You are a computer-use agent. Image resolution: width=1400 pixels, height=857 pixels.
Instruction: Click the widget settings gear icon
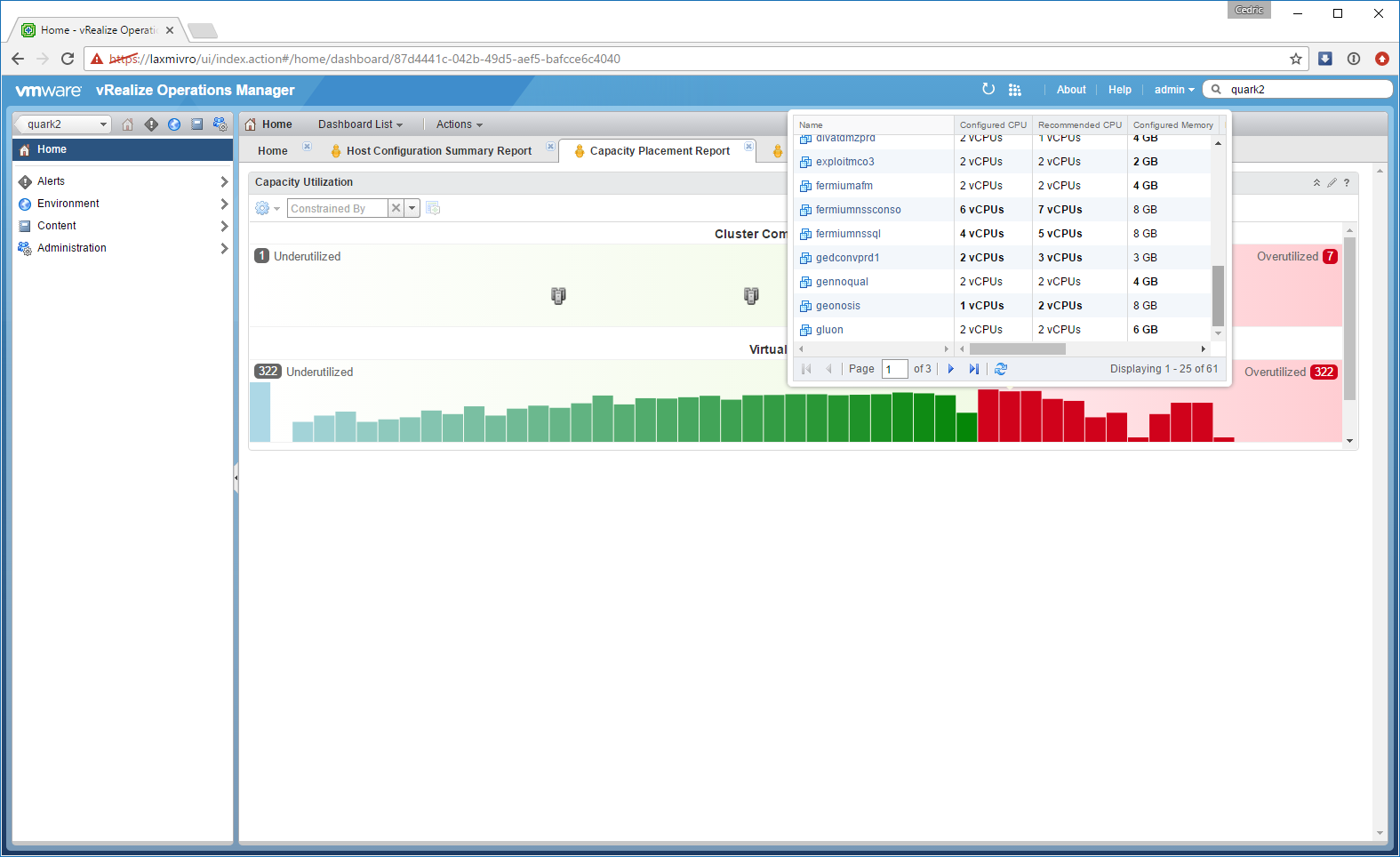point(262,208)
